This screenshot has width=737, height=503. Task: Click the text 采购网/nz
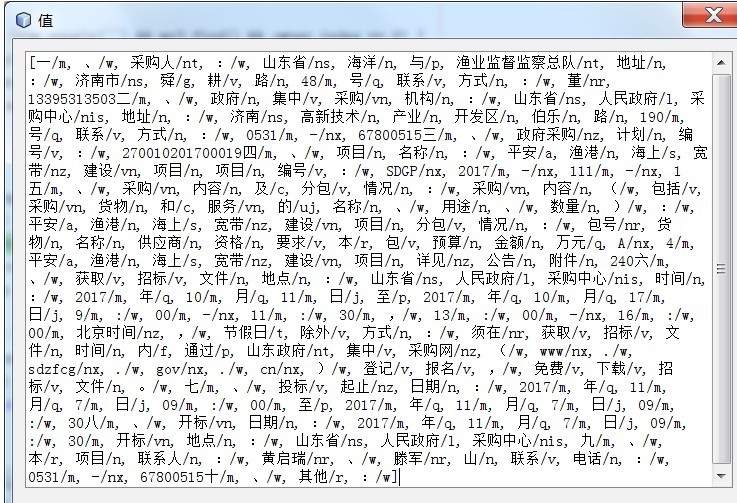click(442, 352)
